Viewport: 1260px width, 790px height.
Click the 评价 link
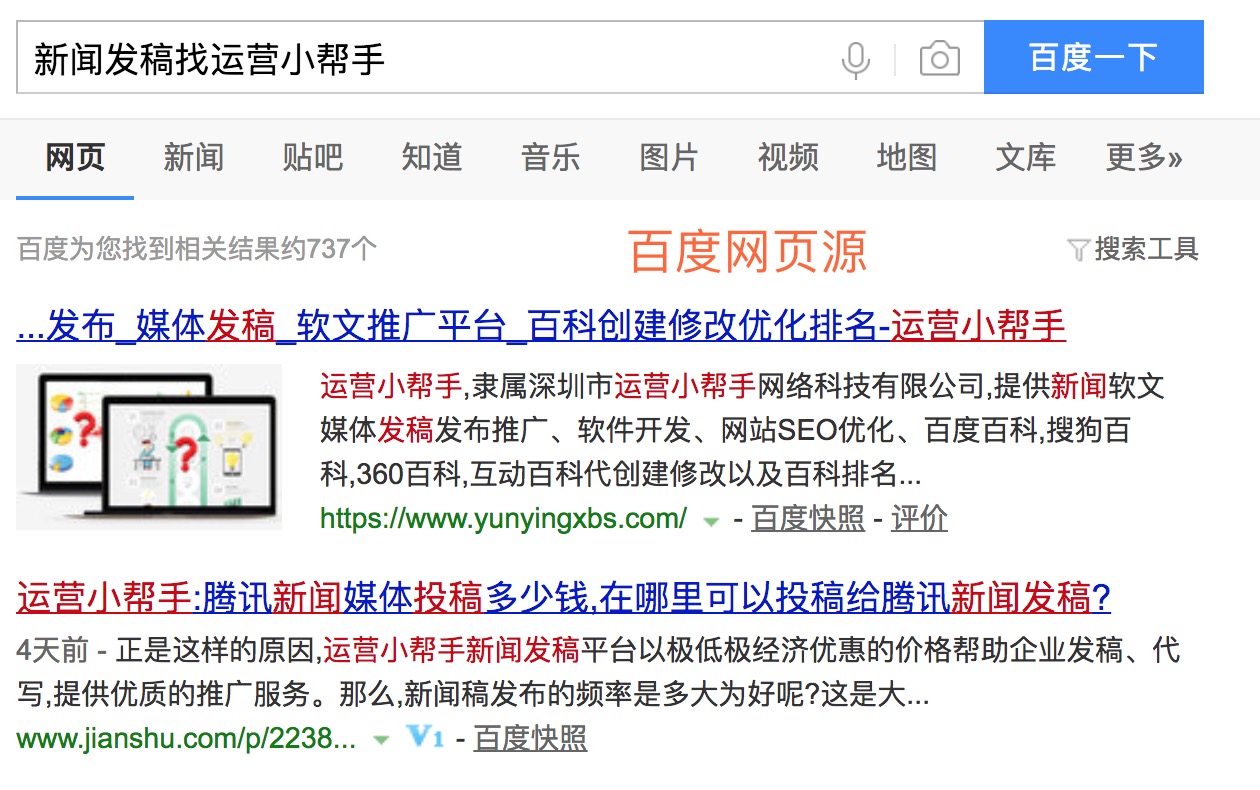[919, 518]
